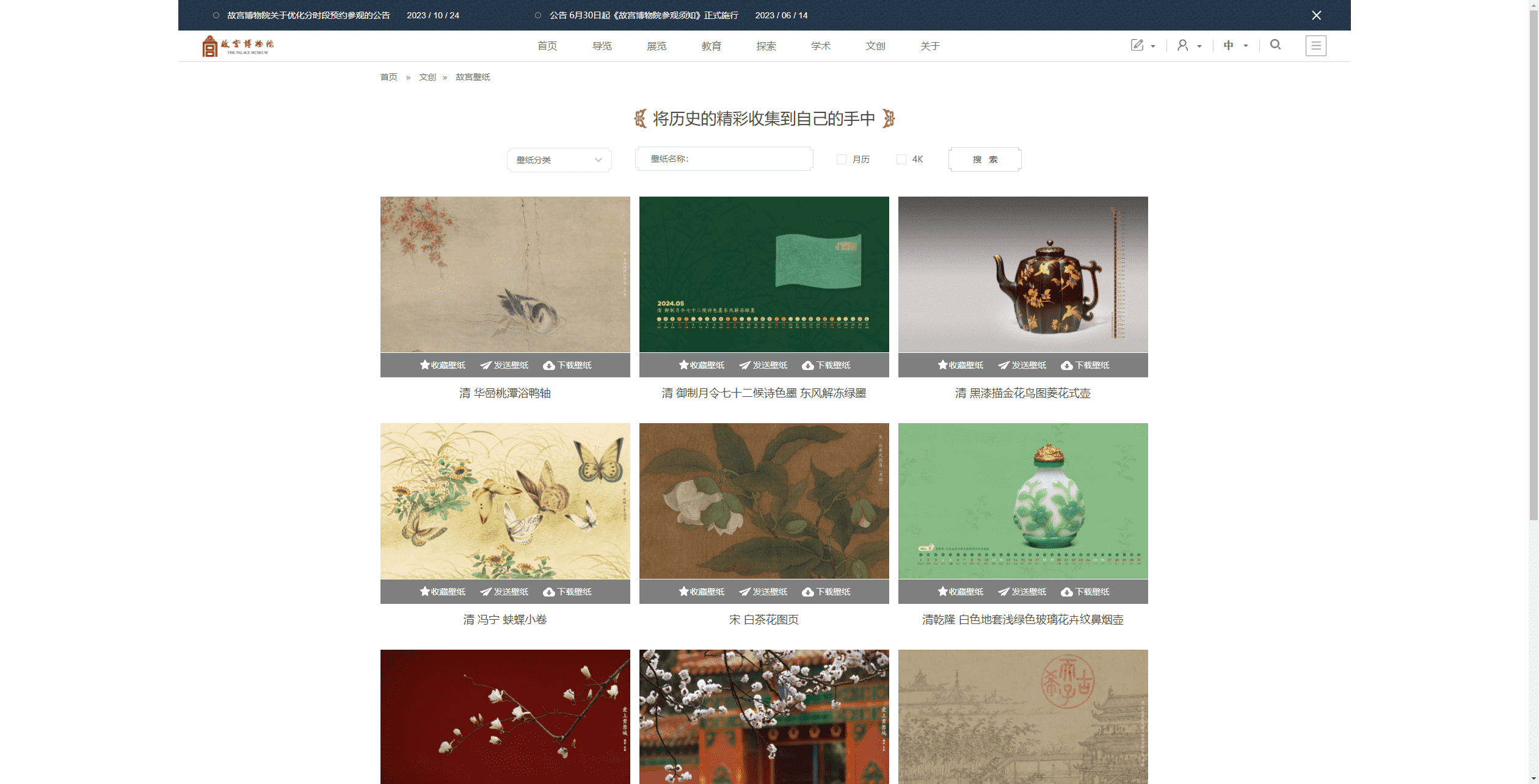Enable the 4K checkbox filter
The width and height of the screenshot is (1539, 784).
click(901, 159)
